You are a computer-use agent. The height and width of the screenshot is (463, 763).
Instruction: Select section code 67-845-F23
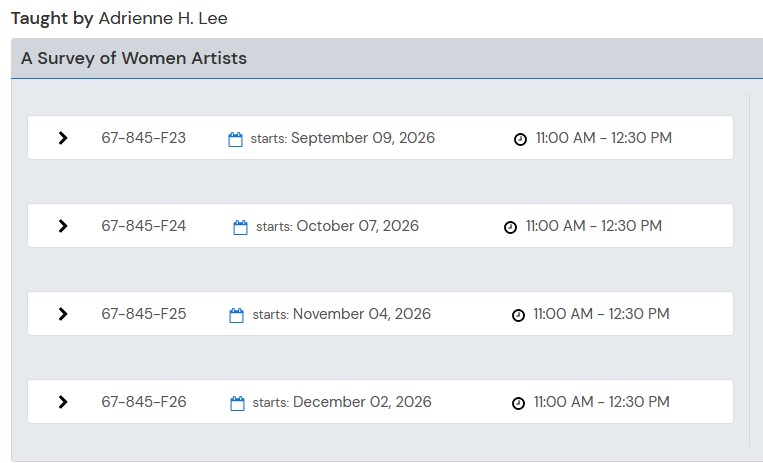point(144,138)
